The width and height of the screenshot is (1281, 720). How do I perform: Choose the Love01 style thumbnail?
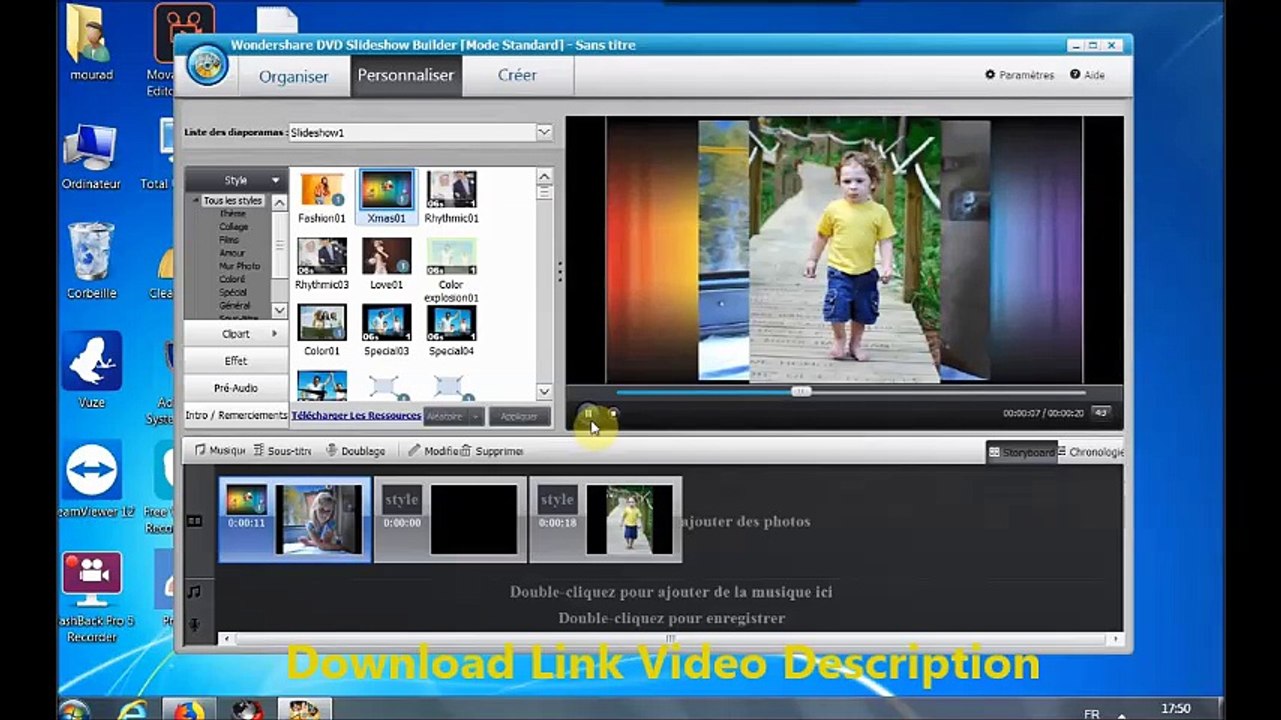(x=386, y=263)
